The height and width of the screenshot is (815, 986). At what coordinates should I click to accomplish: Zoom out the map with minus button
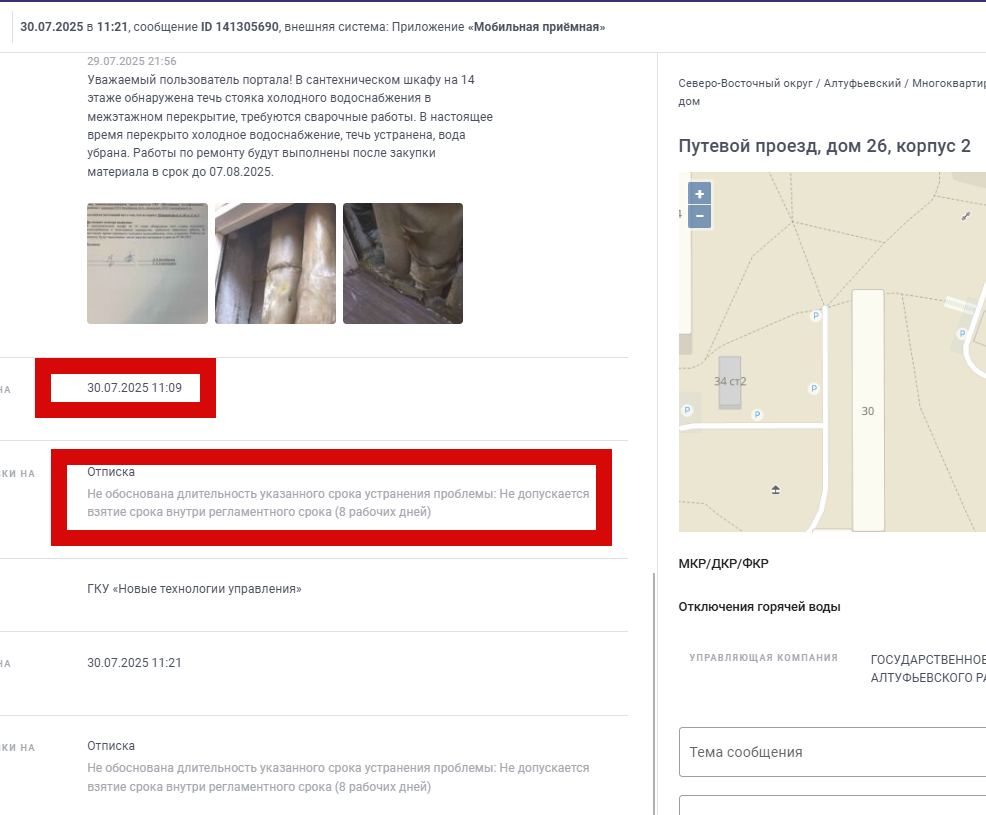[699, 216]
